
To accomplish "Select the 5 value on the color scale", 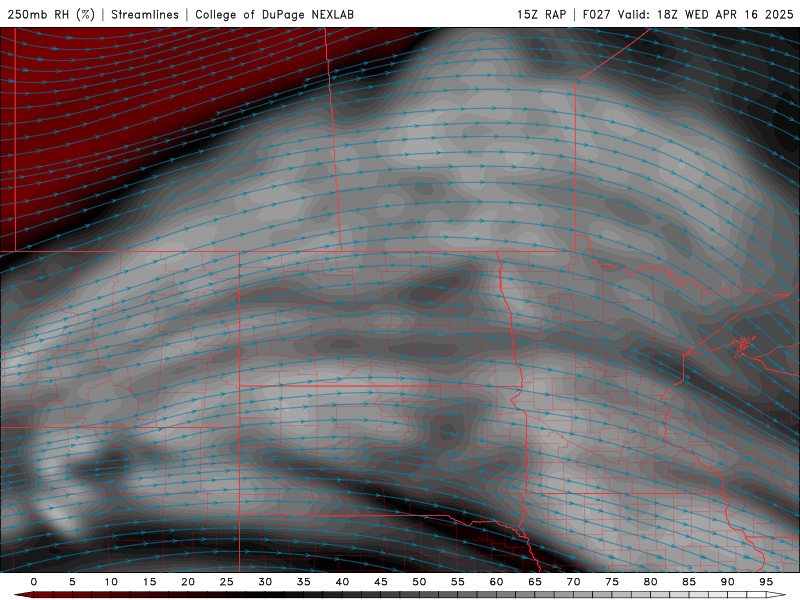I will tap(72, 582).
